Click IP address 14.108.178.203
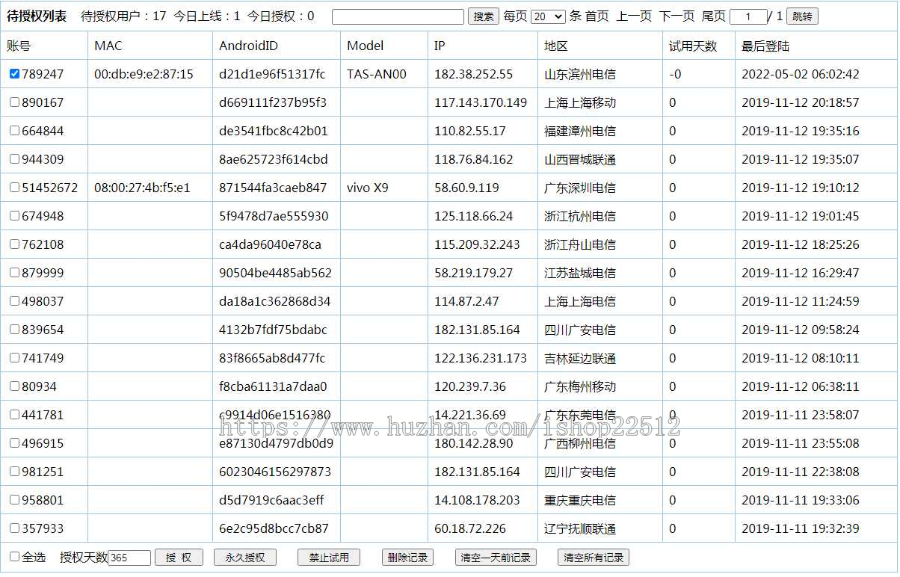The width and height of the screenshot is (900, 577). [x=476, y=500]
